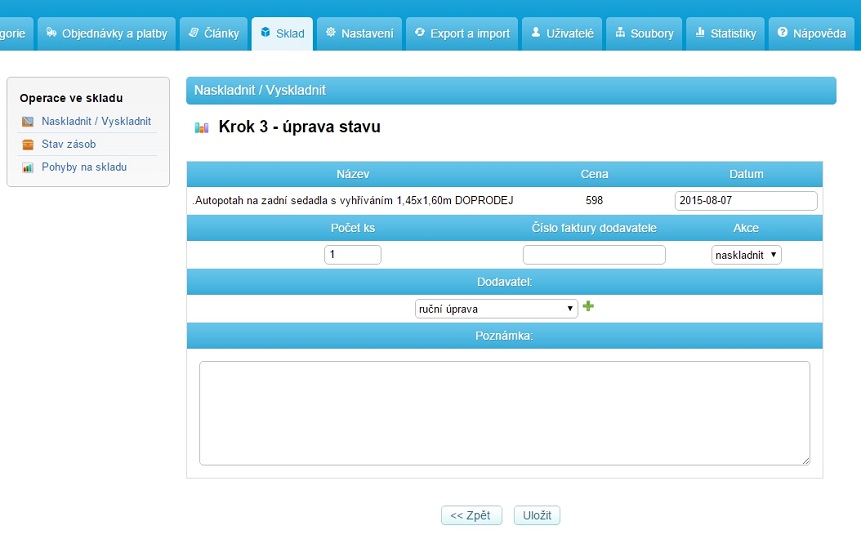Click the truck icon on Objednávky tab
This screenshot has height=539, width=861.
[x=51, y=33]
